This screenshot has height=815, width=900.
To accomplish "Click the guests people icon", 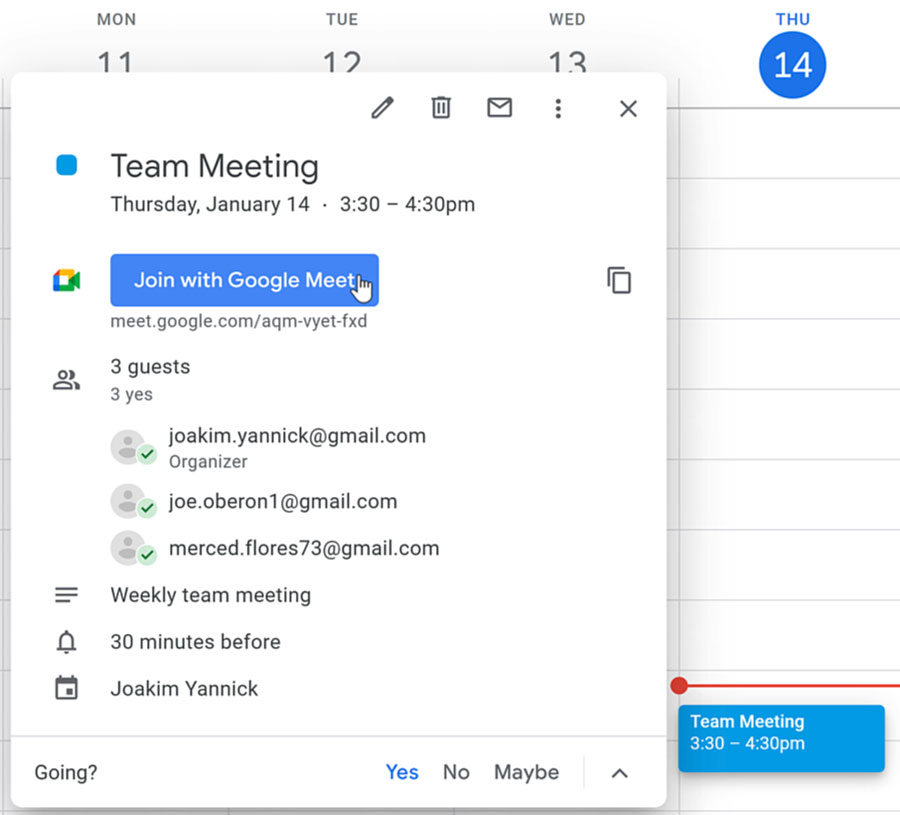I will click(x=66, y=379).
